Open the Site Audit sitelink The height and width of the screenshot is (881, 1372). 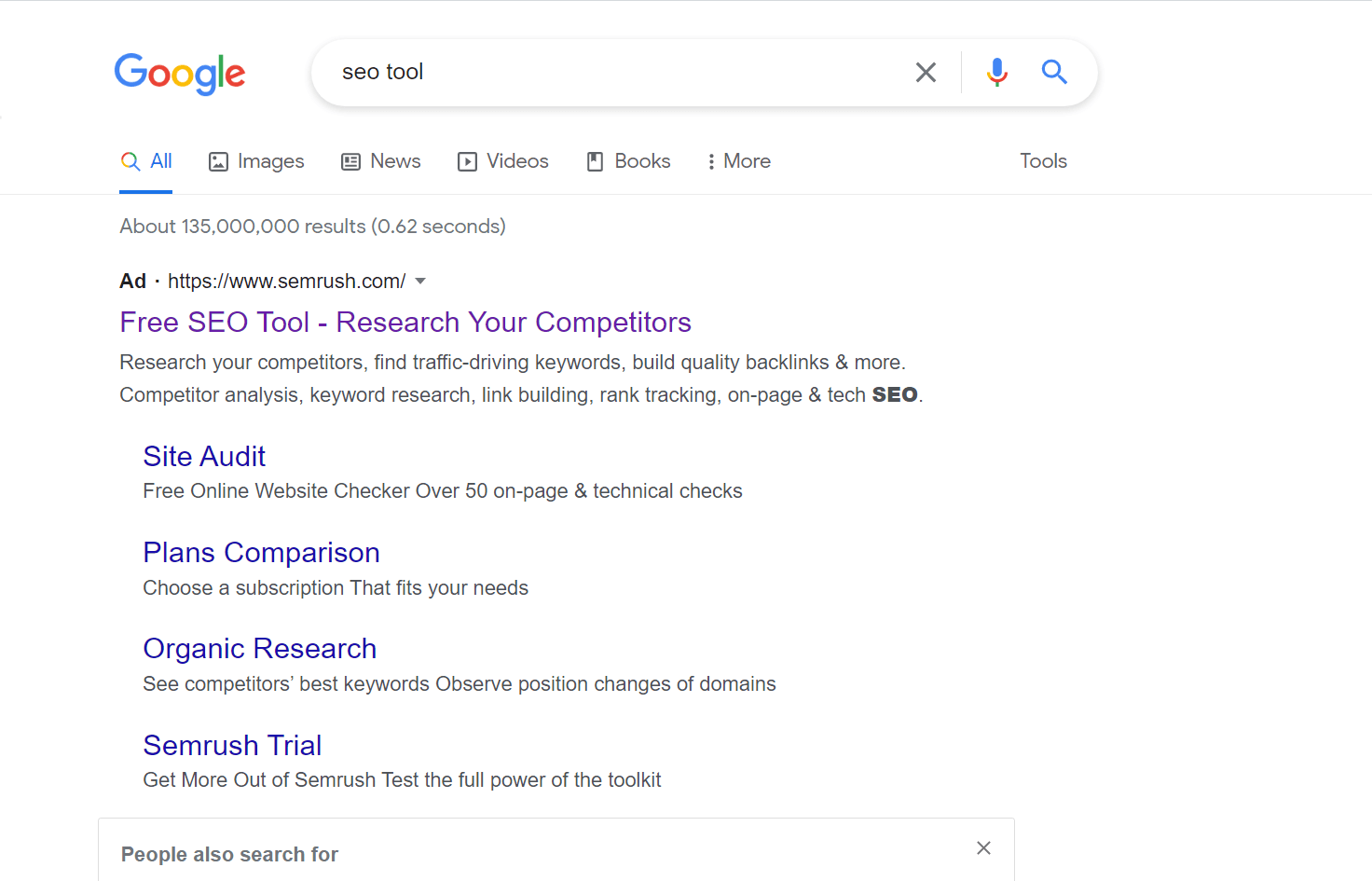coord(204,456)
